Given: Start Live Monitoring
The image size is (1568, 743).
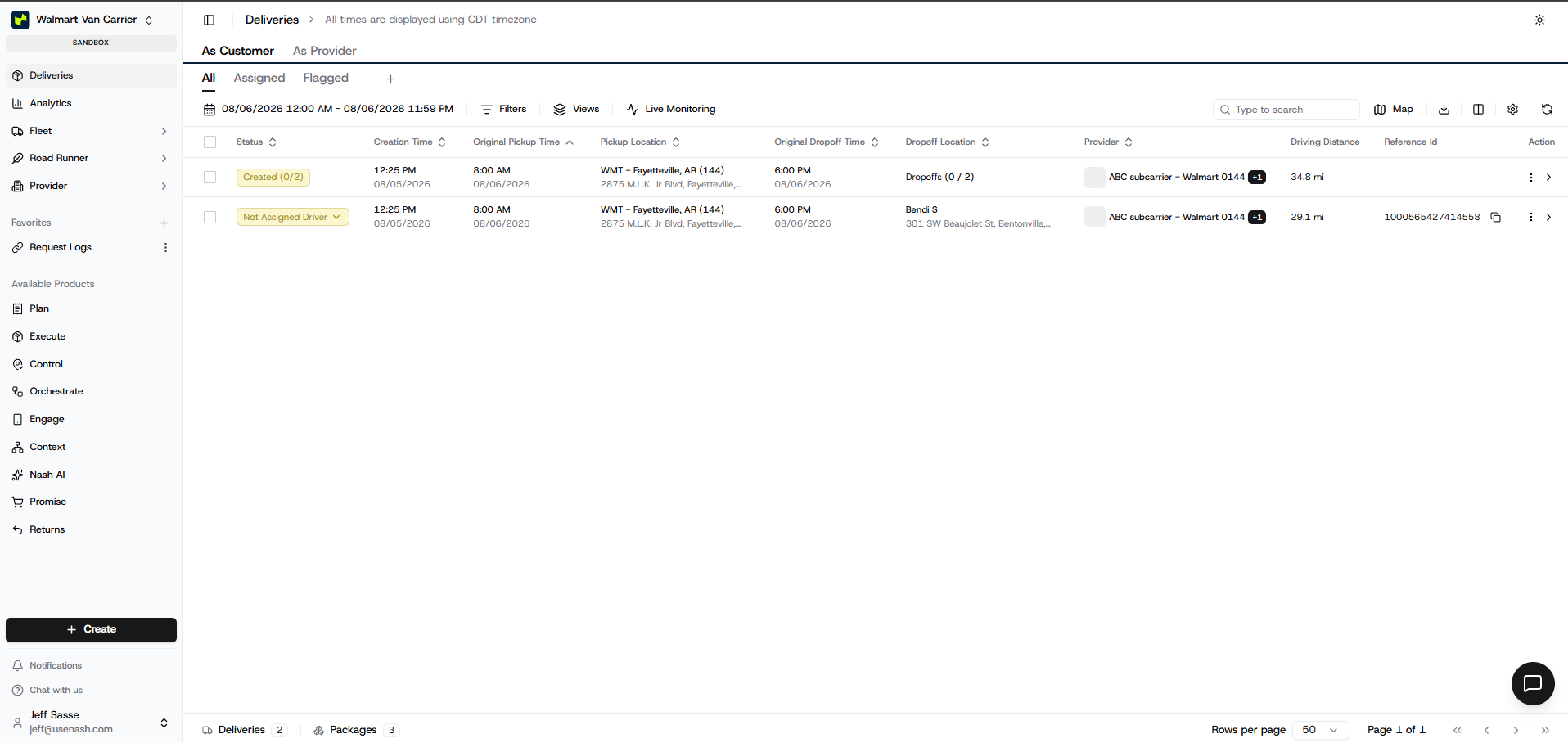Looking at the screenshot, I should [671, 110].
